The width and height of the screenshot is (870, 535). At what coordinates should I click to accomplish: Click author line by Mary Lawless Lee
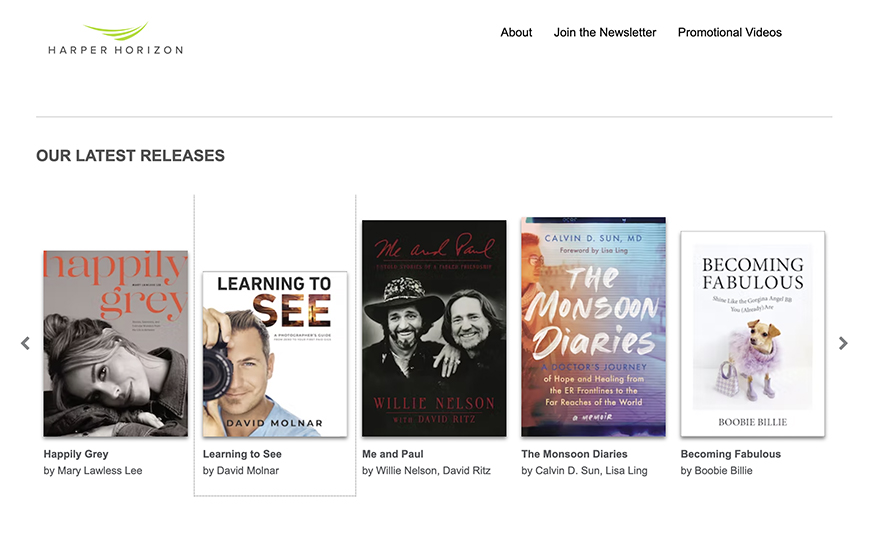click(x=93, y=471)
